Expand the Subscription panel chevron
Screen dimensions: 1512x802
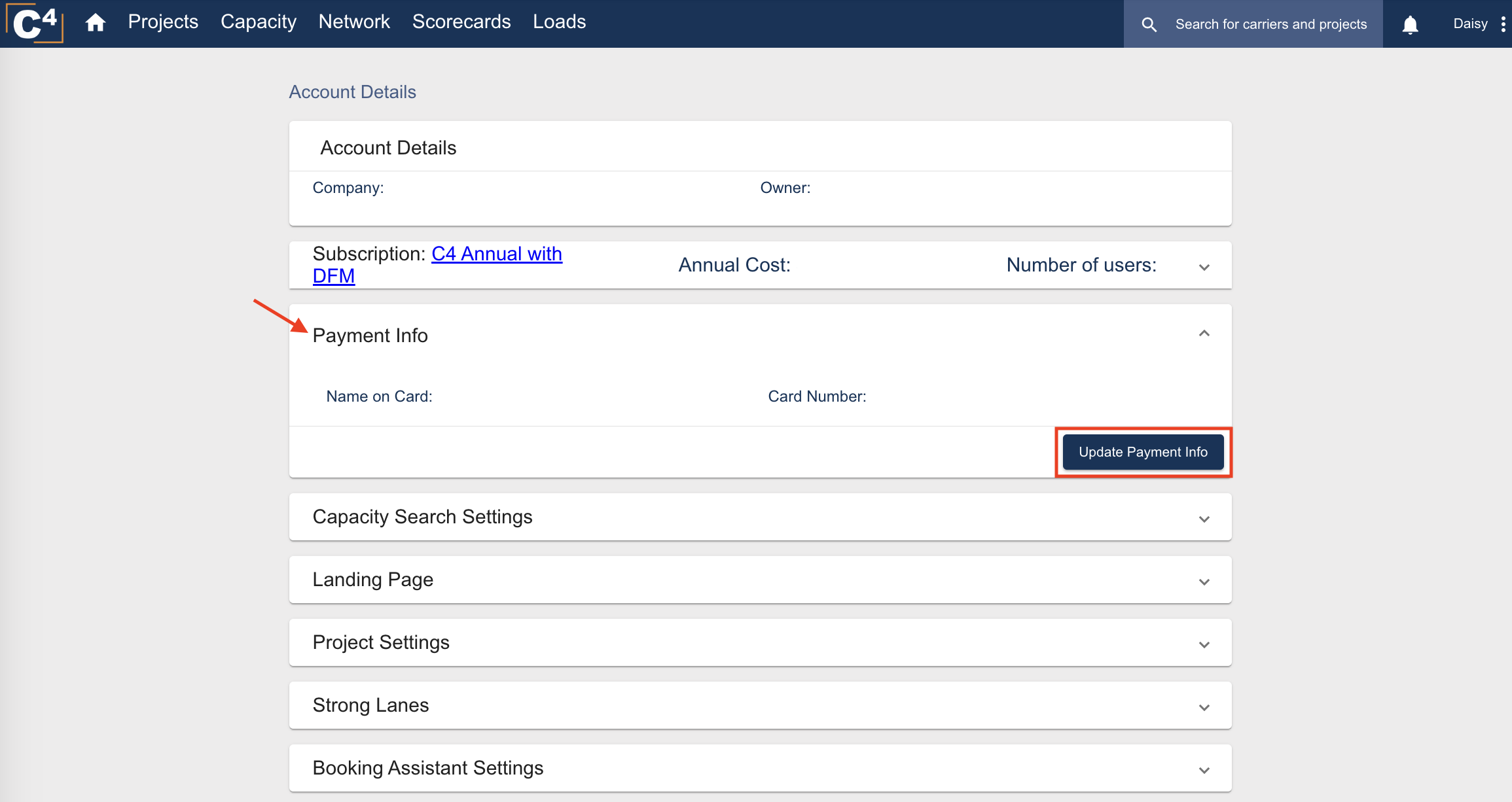coord(1204,267)
